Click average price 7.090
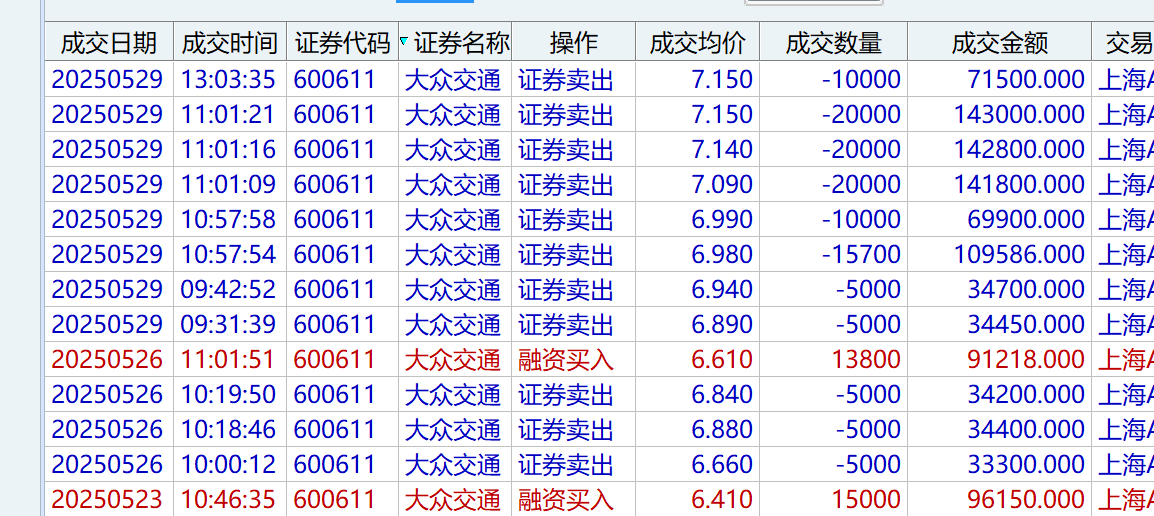The image size is (1154, 516). tap(722, 184)
